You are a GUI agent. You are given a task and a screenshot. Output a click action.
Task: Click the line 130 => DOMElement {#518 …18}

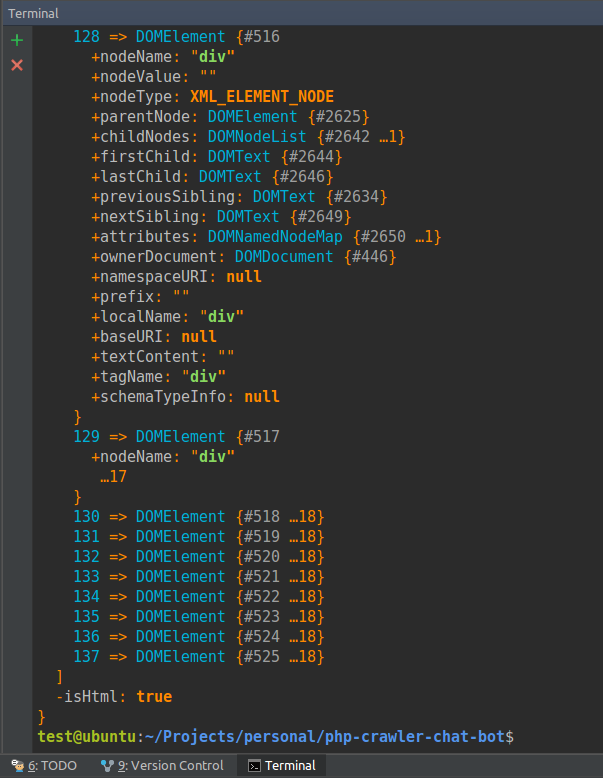[199, 517]
